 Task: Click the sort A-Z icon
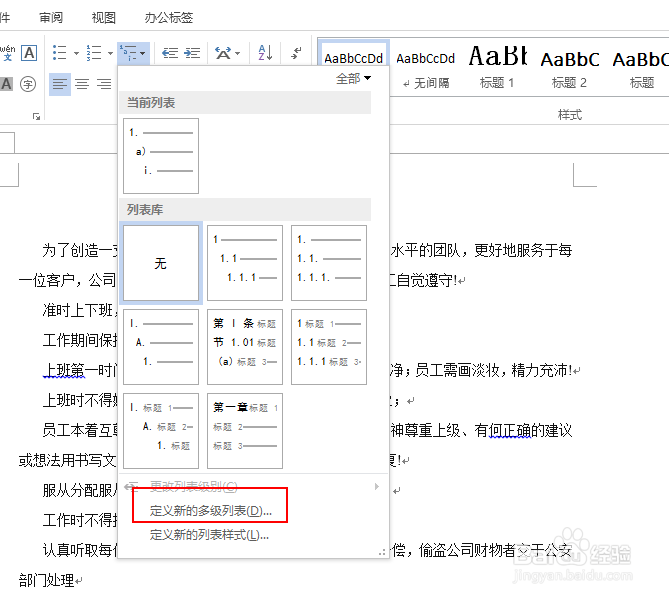pyautogui.click(x=265, y=53)
